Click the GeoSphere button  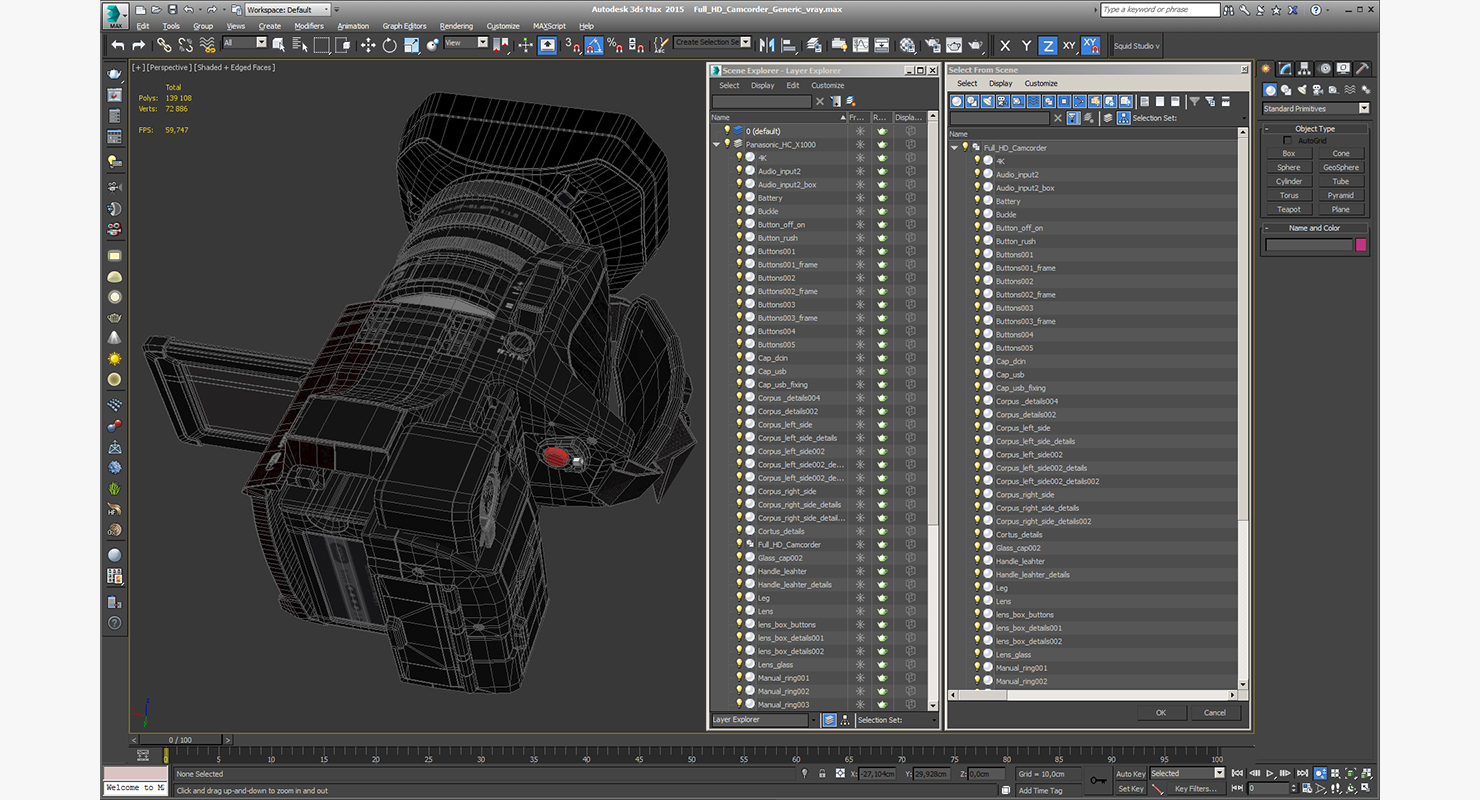(1341, 168)
